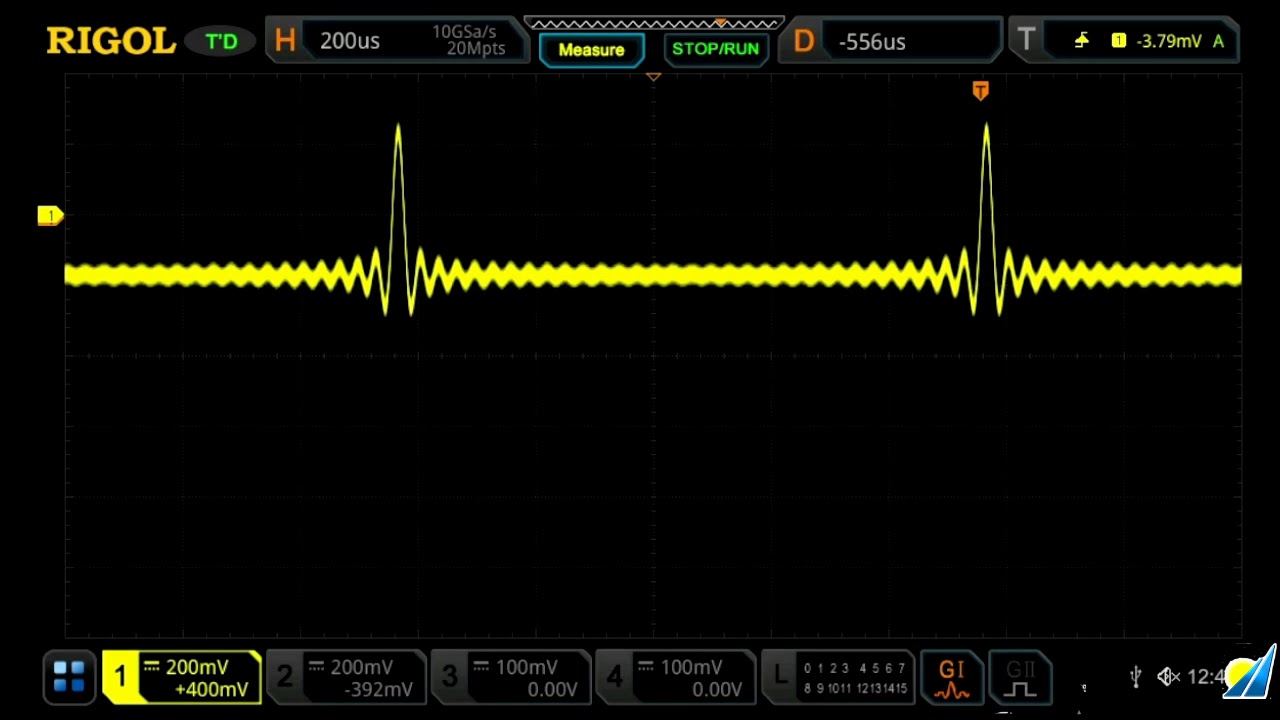Screen dimensions: 1280x720
Task: Enable channel 3 100mV label
Action: [x=527, y=667]
